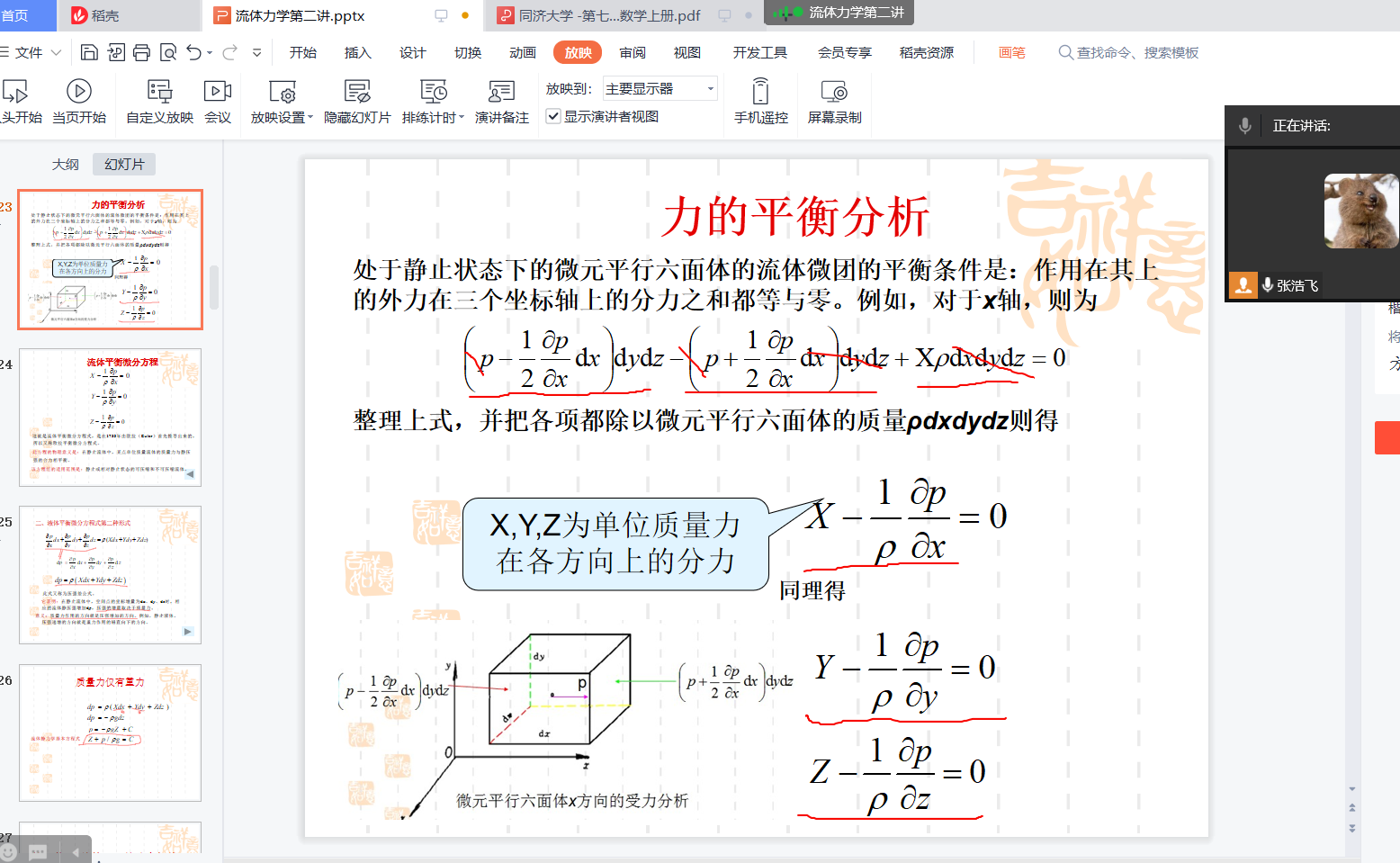Screen dimensions: 1400x863
Task: Switch to the 大纲 outline view
Action: tap(65, 165)
